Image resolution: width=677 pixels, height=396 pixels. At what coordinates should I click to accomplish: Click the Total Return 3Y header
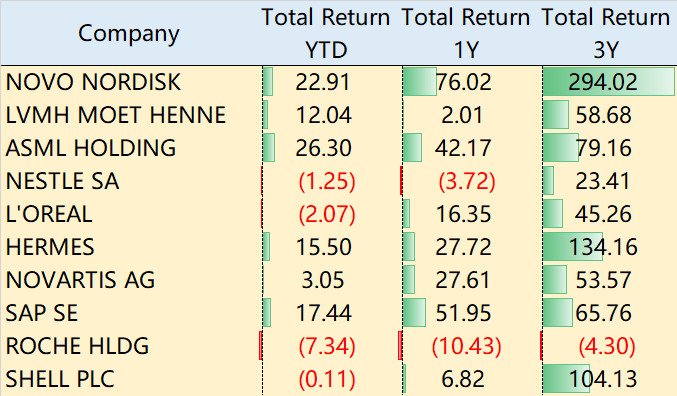click(606, 34)
